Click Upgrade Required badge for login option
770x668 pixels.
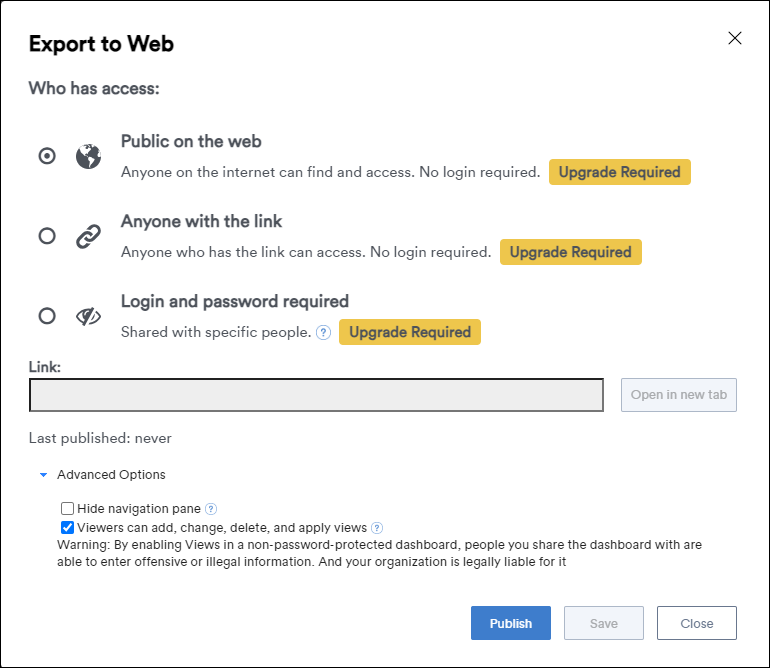(x=410, y=332)
